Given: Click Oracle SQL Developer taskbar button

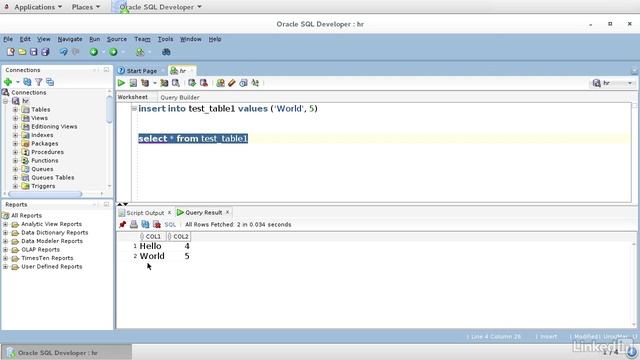Looking at the screenshot, I should click(x=66, y=353).
